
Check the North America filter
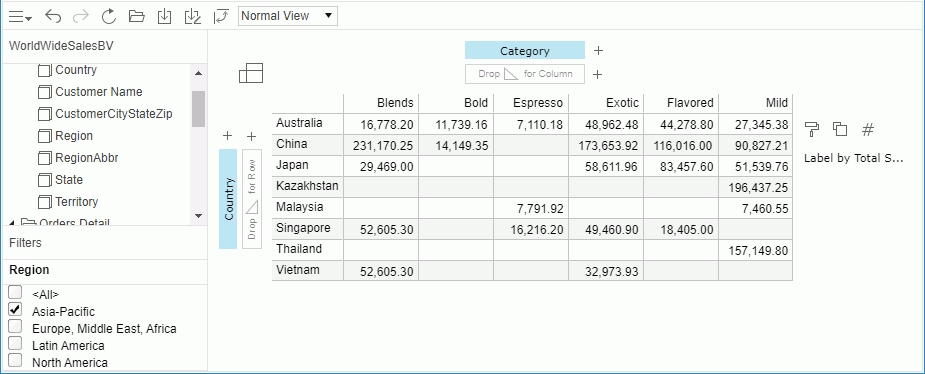16,360
